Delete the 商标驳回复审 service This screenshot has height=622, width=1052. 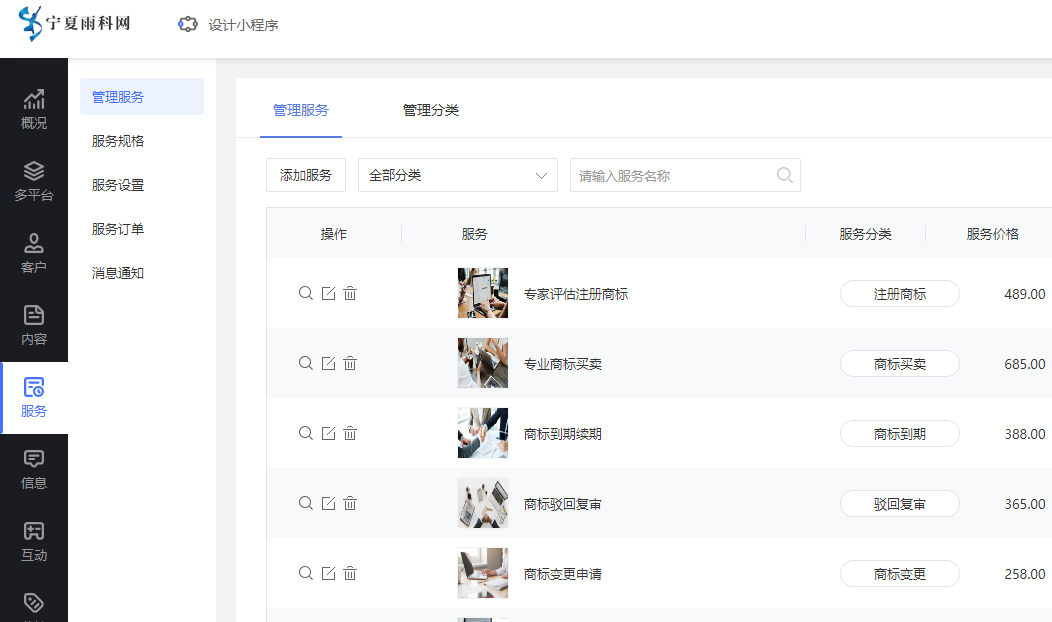(x=350, y=503)
